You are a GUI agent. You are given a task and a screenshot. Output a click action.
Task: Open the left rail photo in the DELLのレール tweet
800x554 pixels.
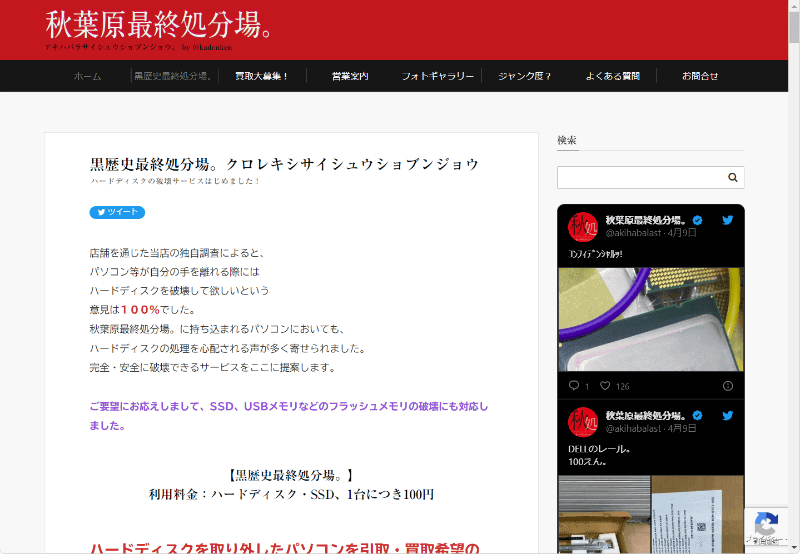[x=604, y=514]
